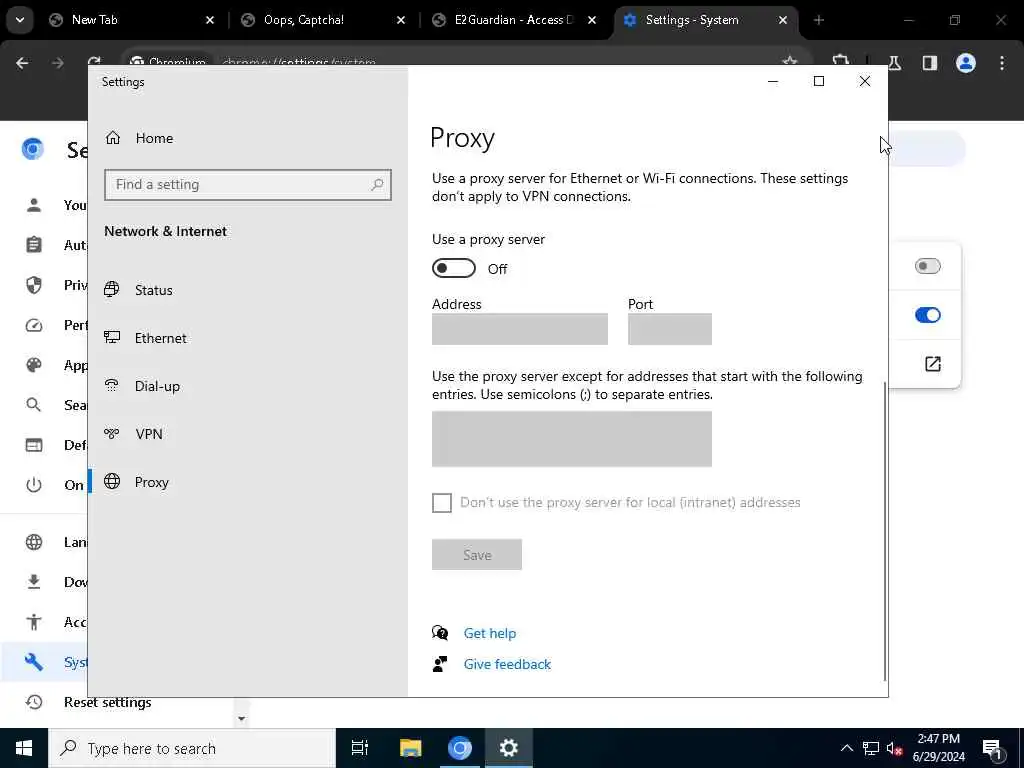
Task: Select the Settings - System tab
Action: [705, 20]
